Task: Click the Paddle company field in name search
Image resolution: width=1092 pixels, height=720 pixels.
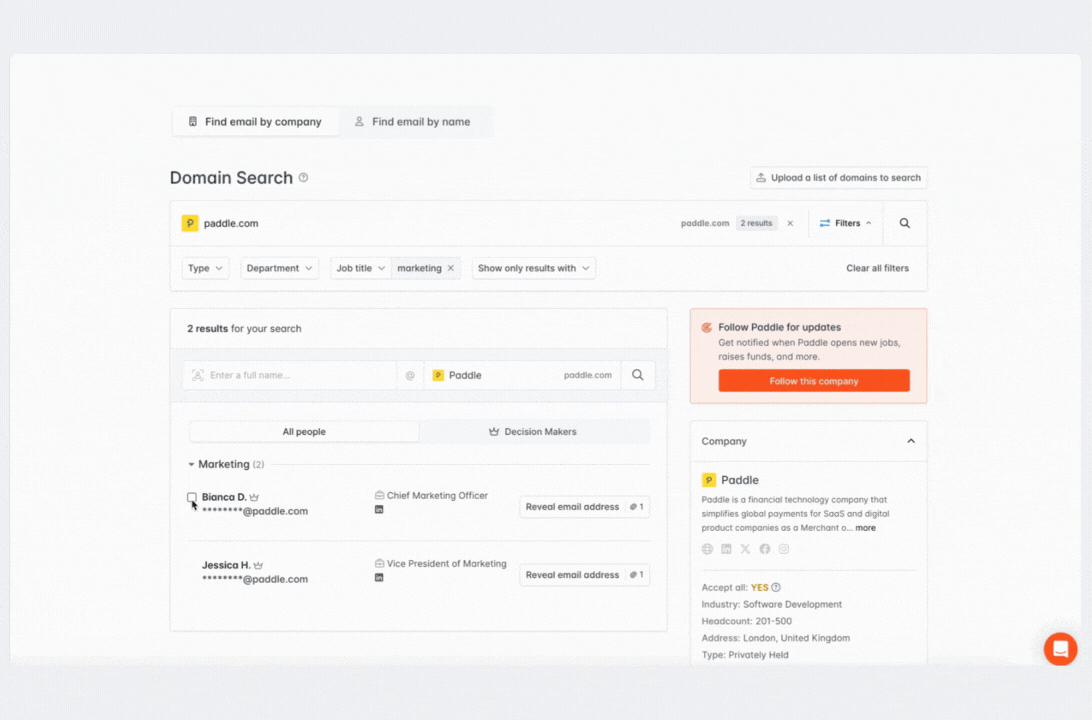Action: pos(522,375)
